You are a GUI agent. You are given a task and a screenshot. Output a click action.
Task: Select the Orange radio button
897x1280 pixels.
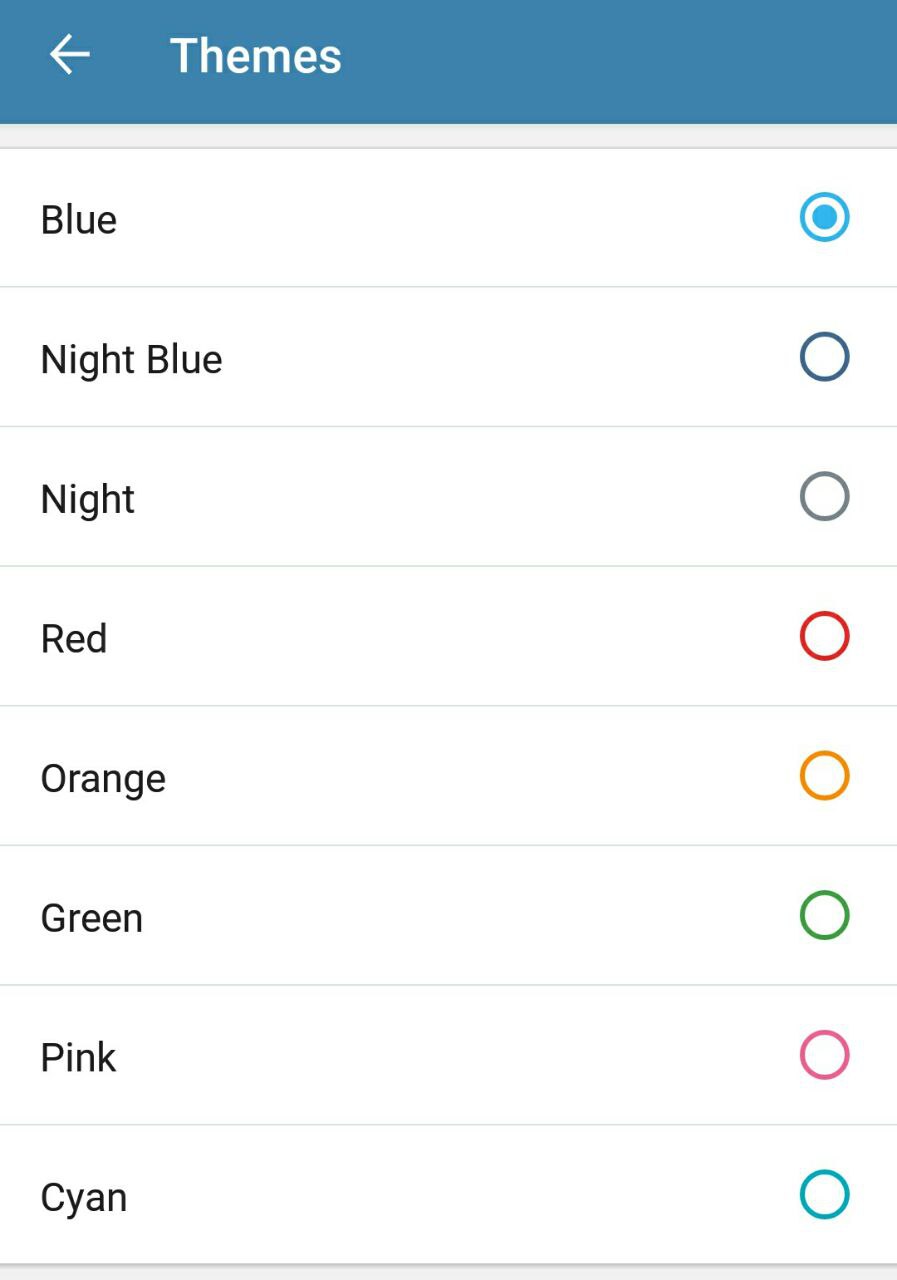tap(824, 776)
